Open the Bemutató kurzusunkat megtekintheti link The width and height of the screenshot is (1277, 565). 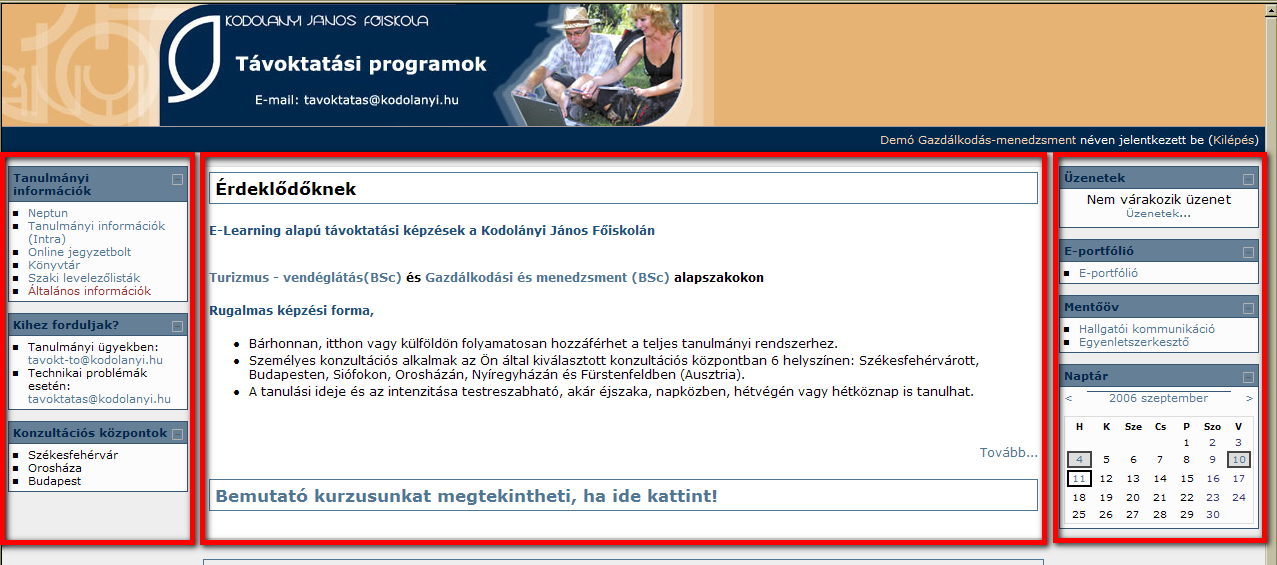(466, 496)
